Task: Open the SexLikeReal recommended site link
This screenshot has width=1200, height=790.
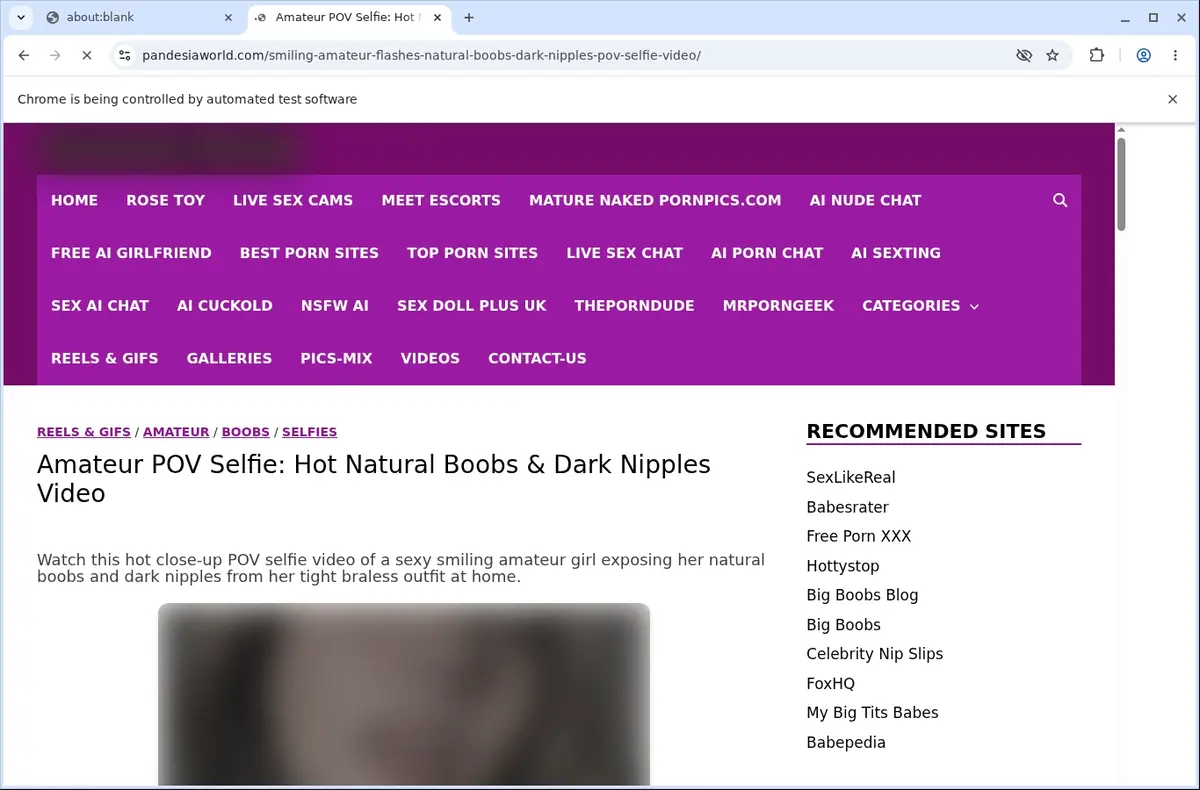Action: (x=851, y=477)
